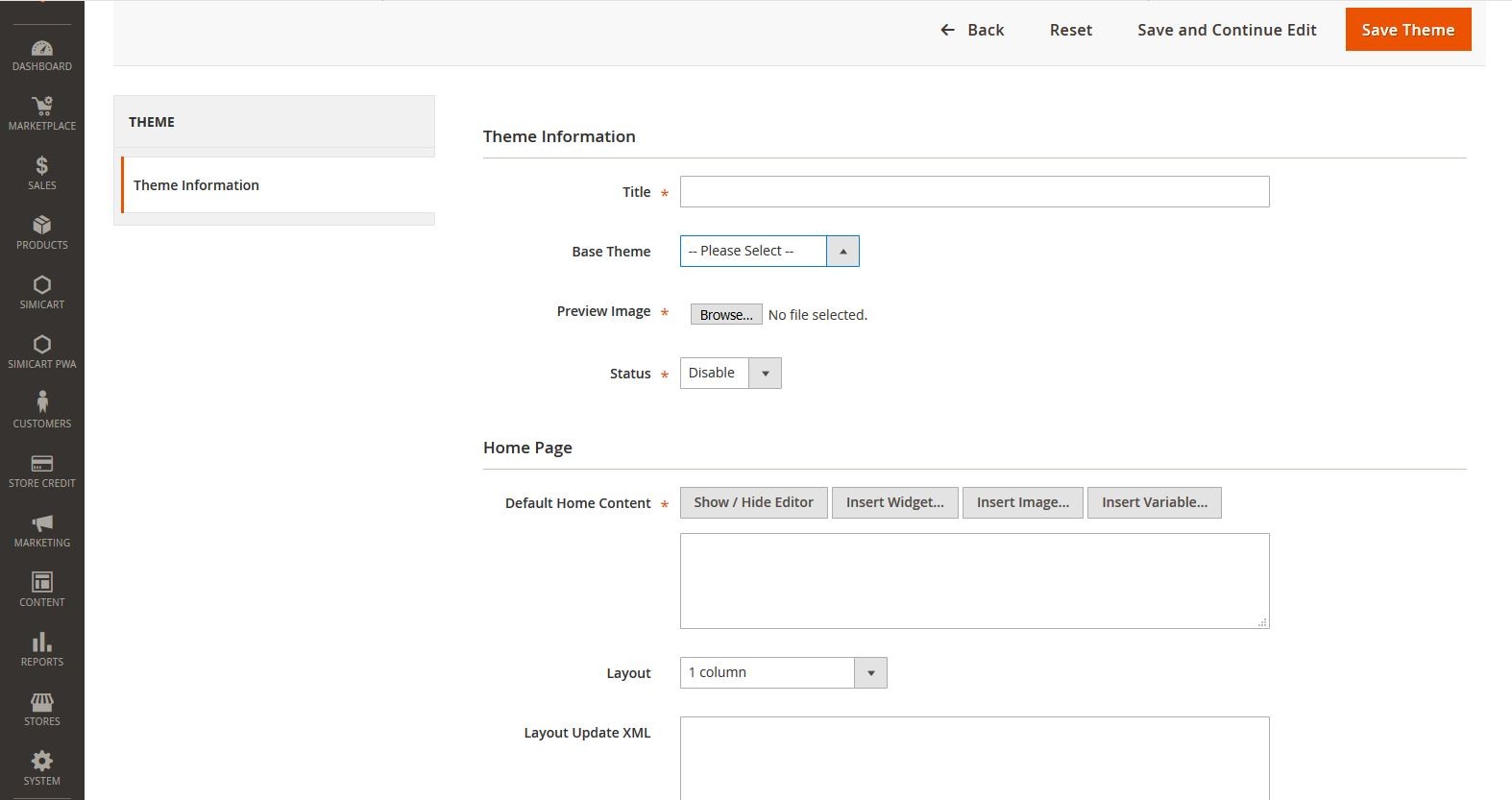Viewport: 1512px width, 800px height.
Task: Expand the Base Theme dropdown
Action: [x=768, y=252]
